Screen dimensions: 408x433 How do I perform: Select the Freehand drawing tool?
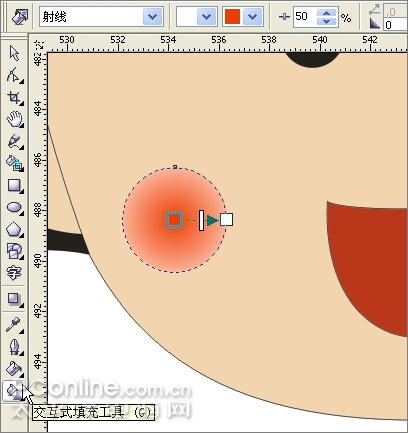14,141
